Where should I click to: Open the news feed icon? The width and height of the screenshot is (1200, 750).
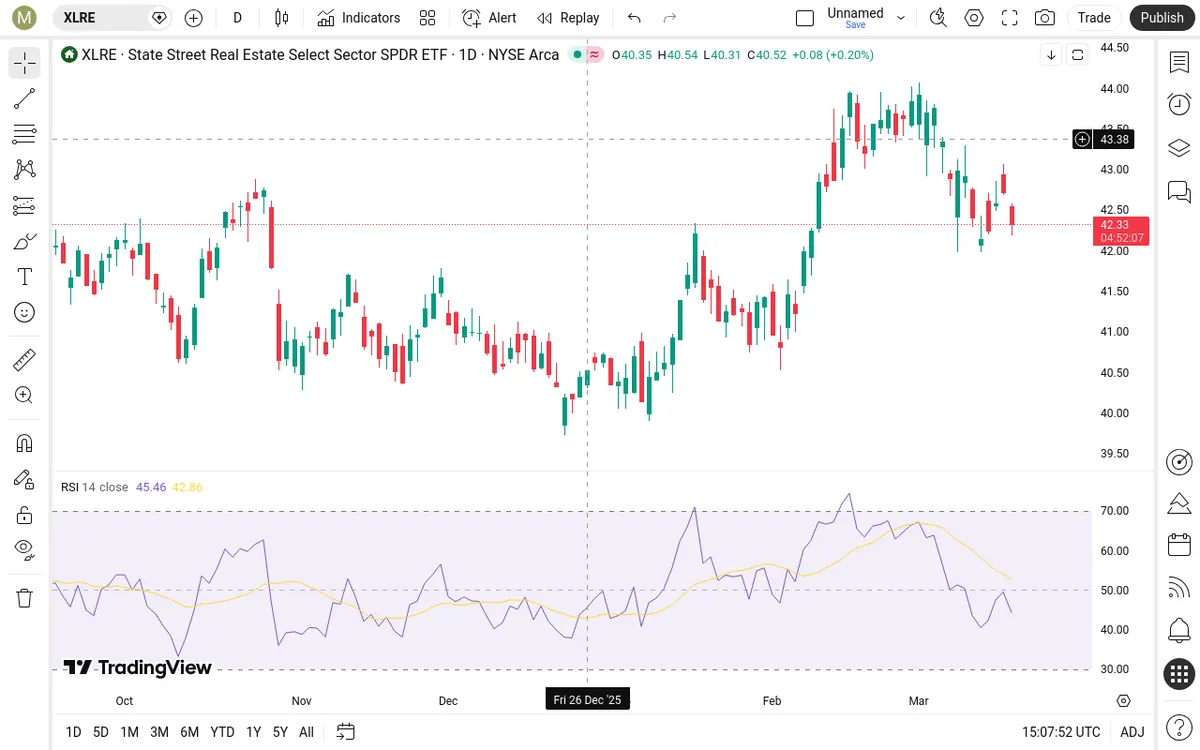tap(1179, 588)
